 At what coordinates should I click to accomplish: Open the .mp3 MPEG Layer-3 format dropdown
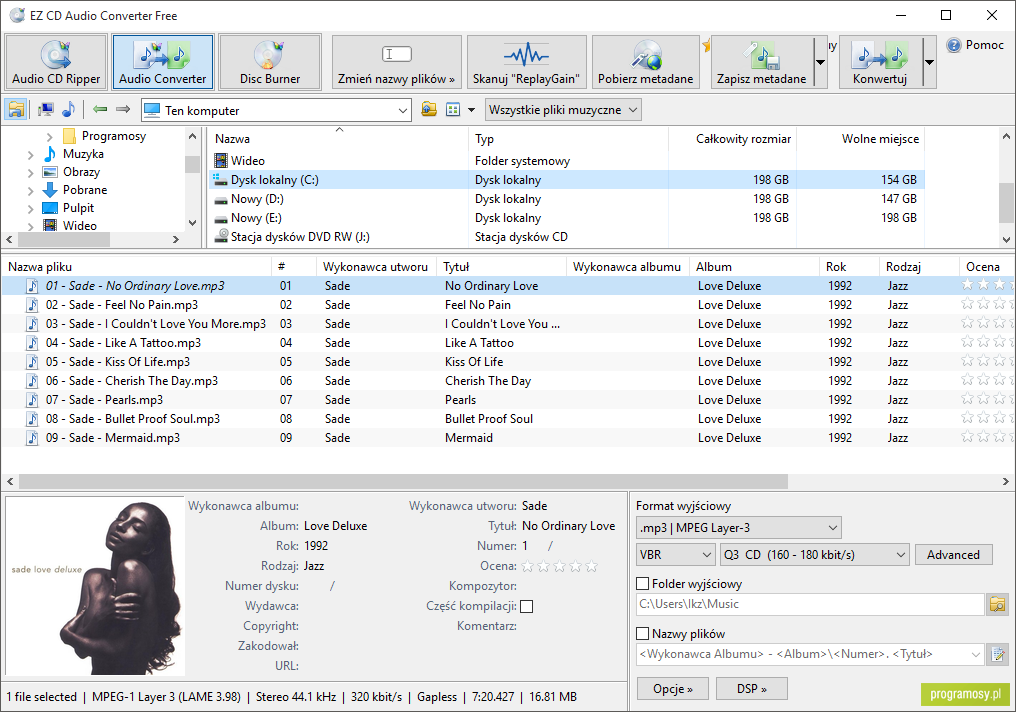[739, 528]
